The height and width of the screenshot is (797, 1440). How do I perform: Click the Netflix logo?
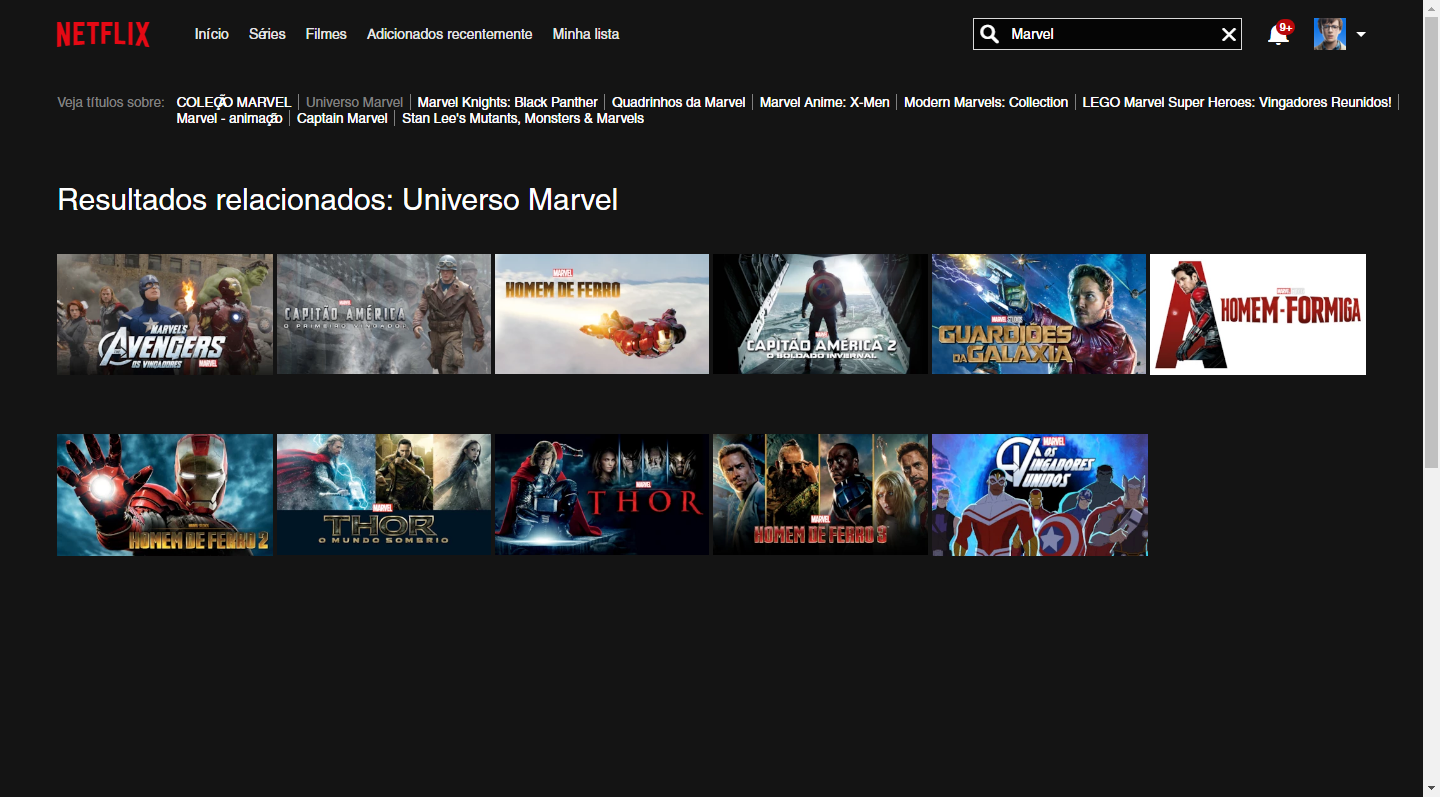(103, 34)
